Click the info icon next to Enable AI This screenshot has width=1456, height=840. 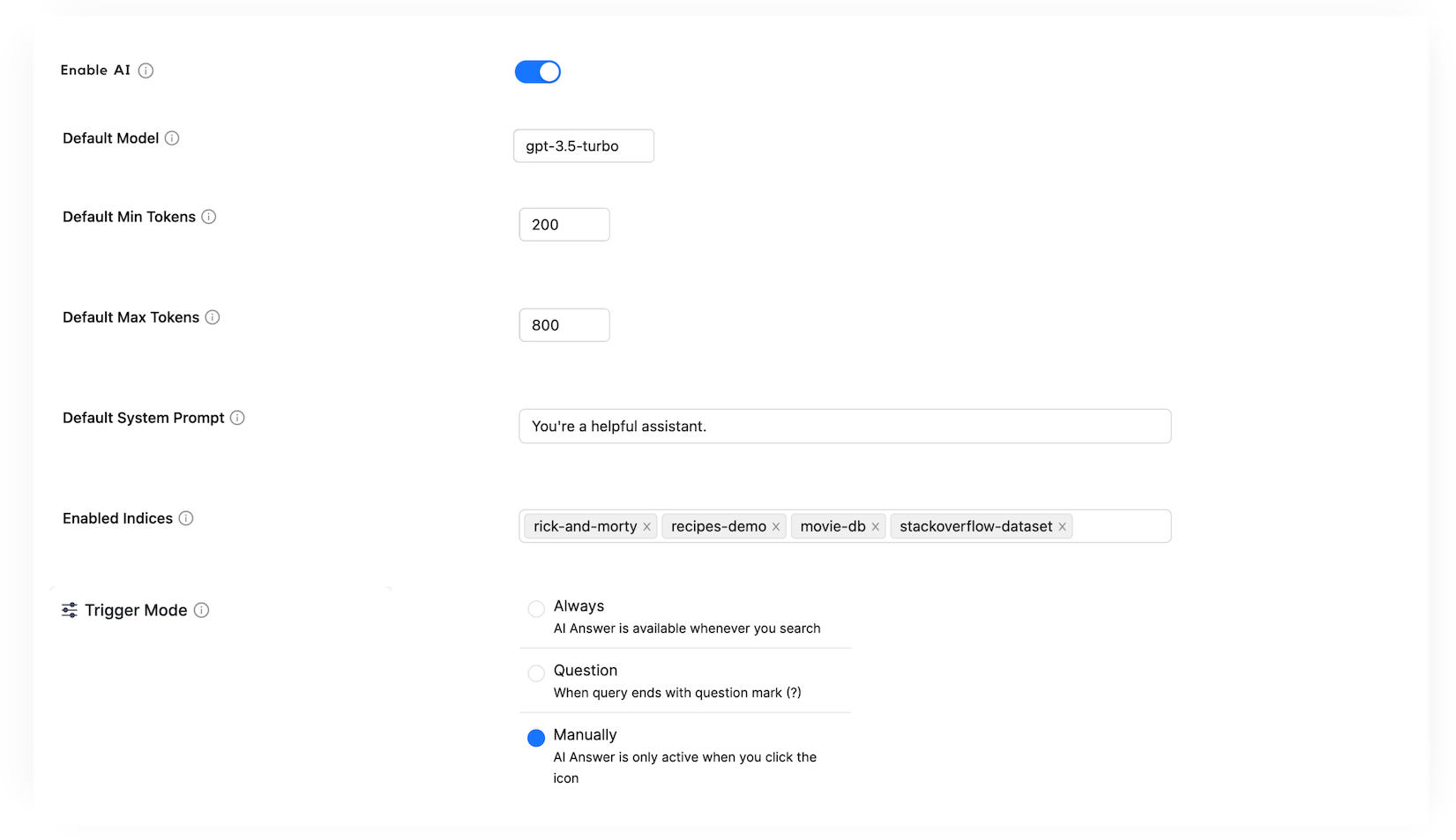tap(147, 71)
